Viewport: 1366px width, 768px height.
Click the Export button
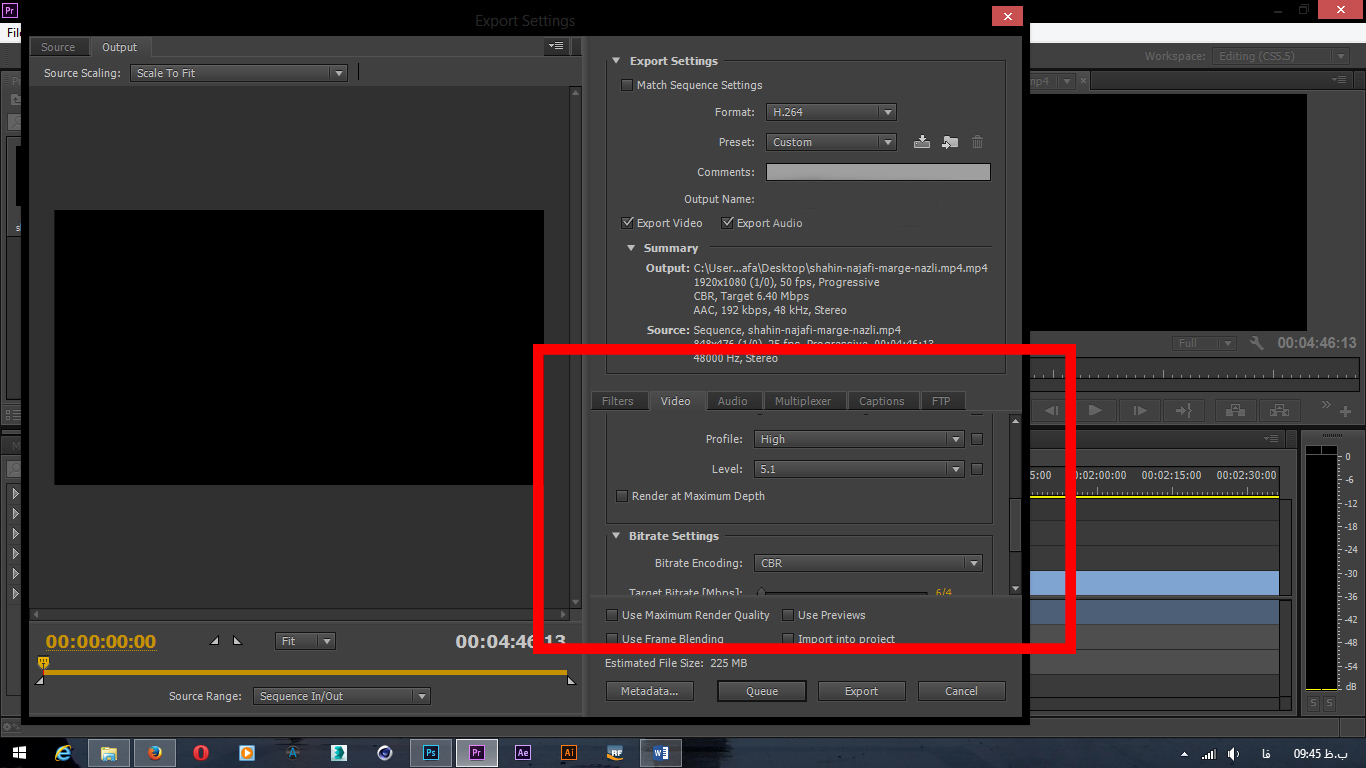coord(862,691)
